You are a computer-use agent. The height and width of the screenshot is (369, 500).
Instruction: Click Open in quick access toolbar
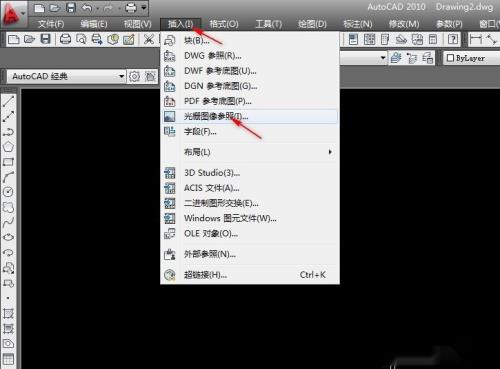55,8
